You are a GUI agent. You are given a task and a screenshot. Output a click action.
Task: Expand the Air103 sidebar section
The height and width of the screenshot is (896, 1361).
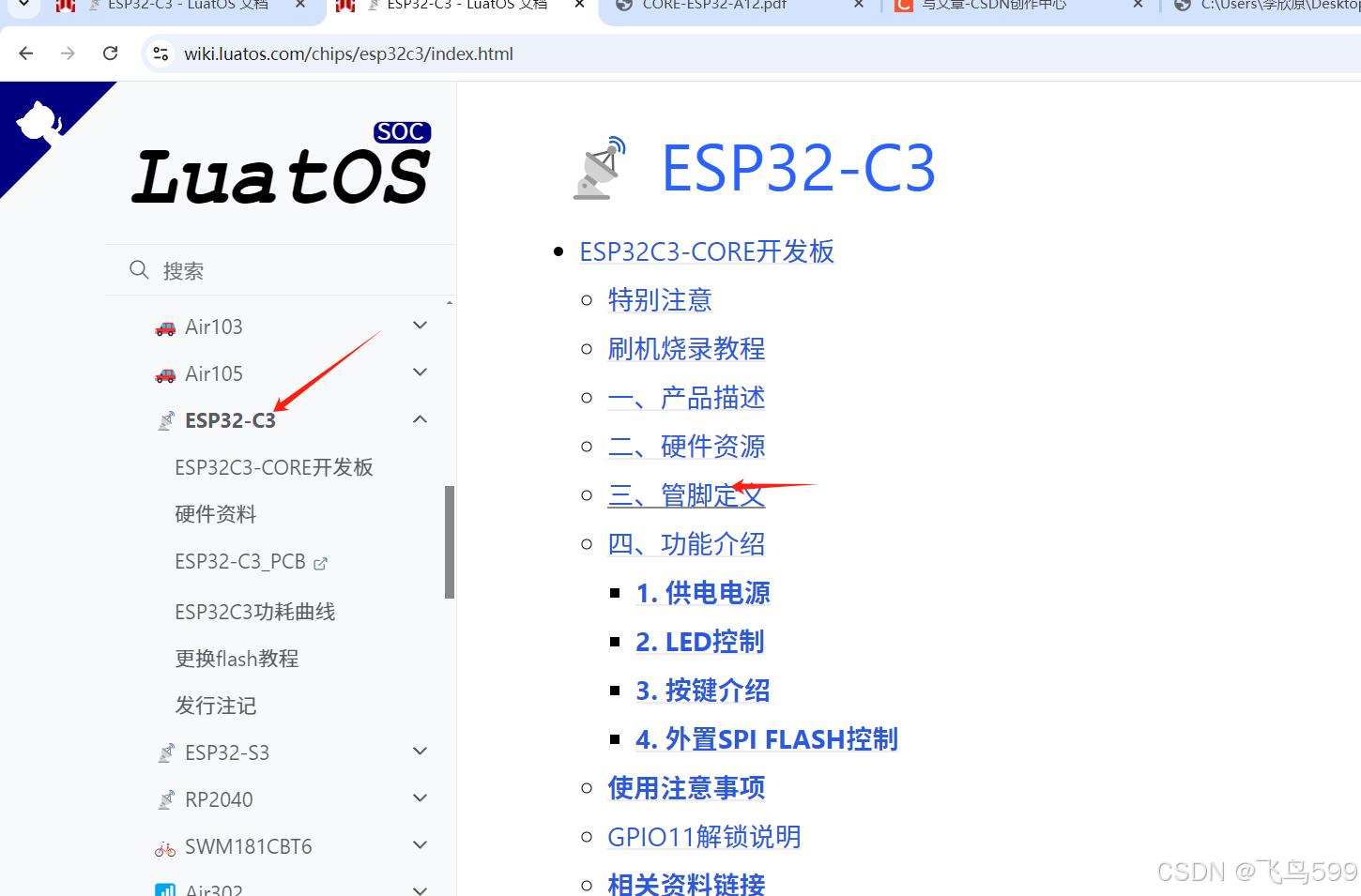[x=421, y=326]
